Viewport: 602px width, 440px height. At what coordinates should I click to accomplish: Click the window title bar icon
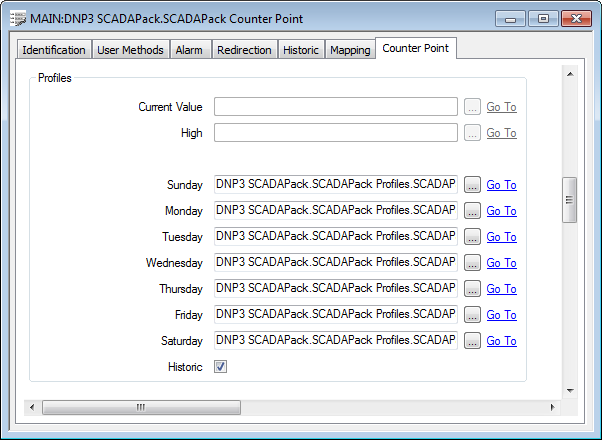point(18,19)
